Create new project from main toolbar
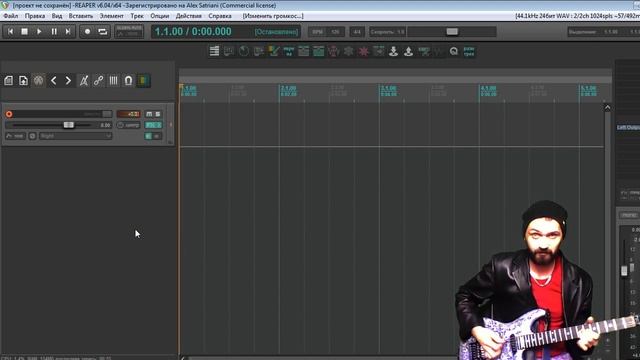Viewport: 640px width, 360px height. coord(9,81)
